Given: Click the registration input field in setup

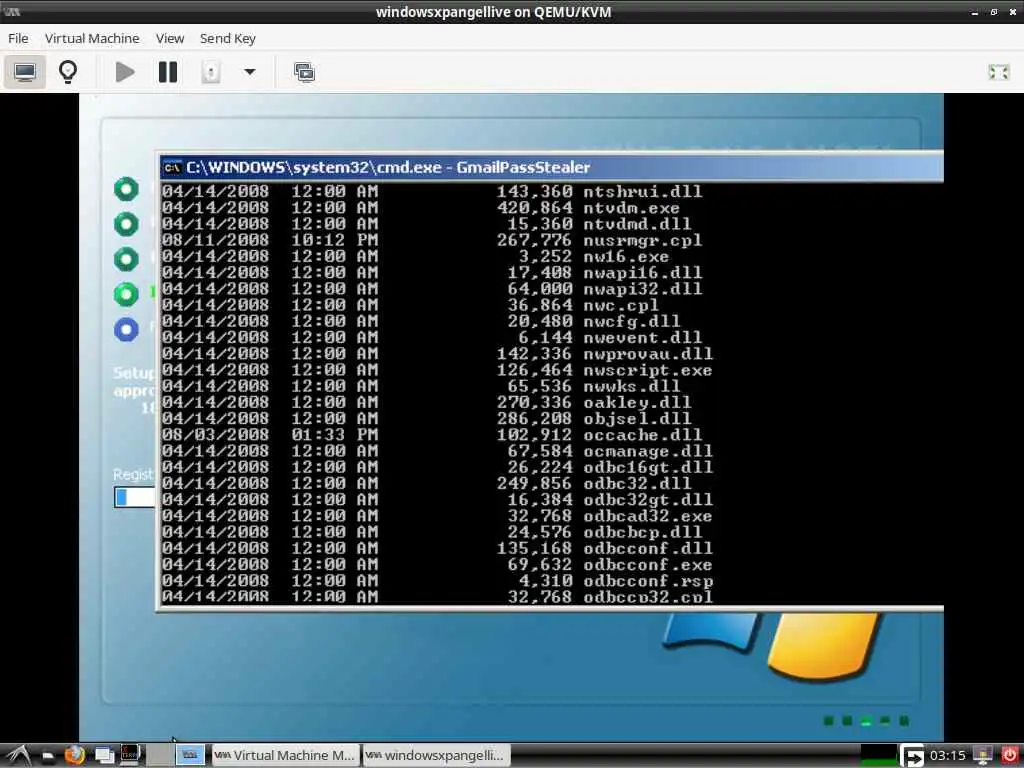Looking at the screenshot, I should (x=135, y=497).
